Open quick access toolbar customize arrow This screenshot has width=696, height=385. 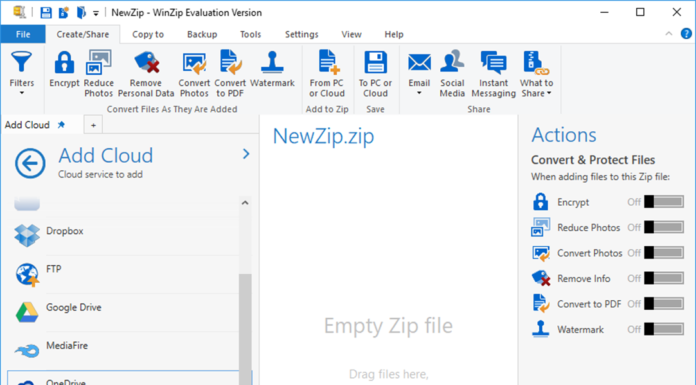click(x=95, y=13)
